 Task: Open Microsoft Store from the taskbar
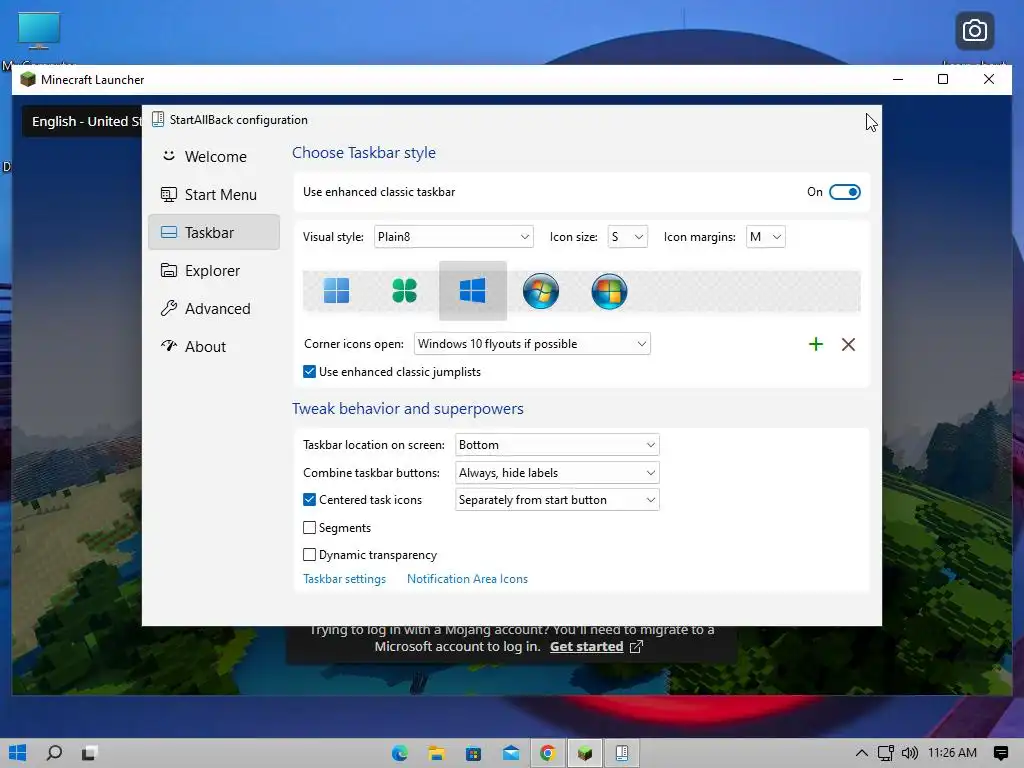[x=473, y=754]
